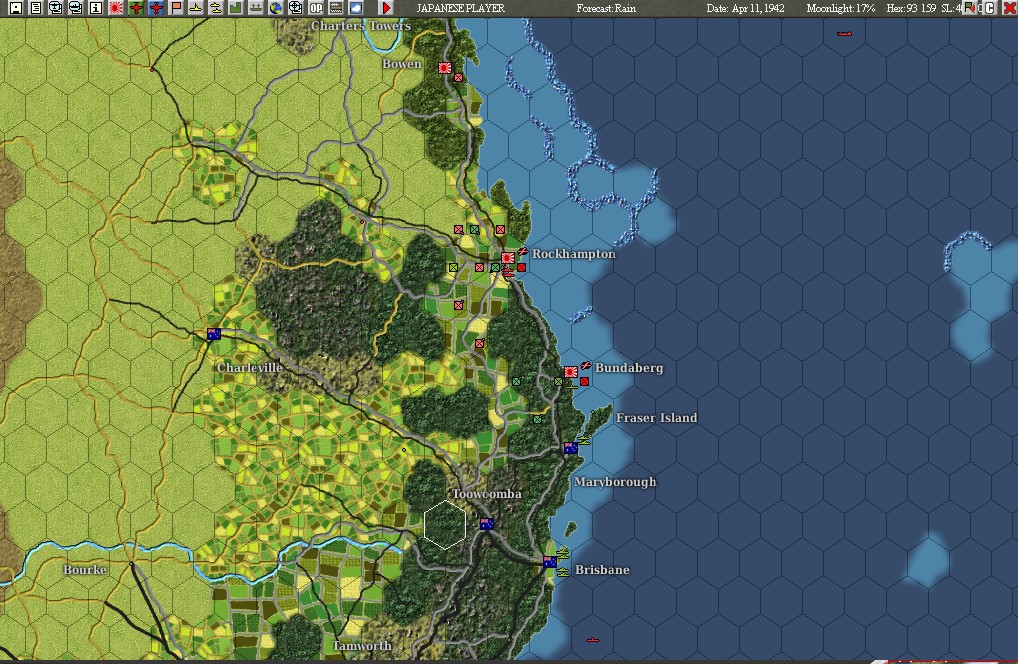This screenshot has width=1018, height=664.
Task: Click the 'Moonlight: 17%' status text
Action: tap(840, 8)
